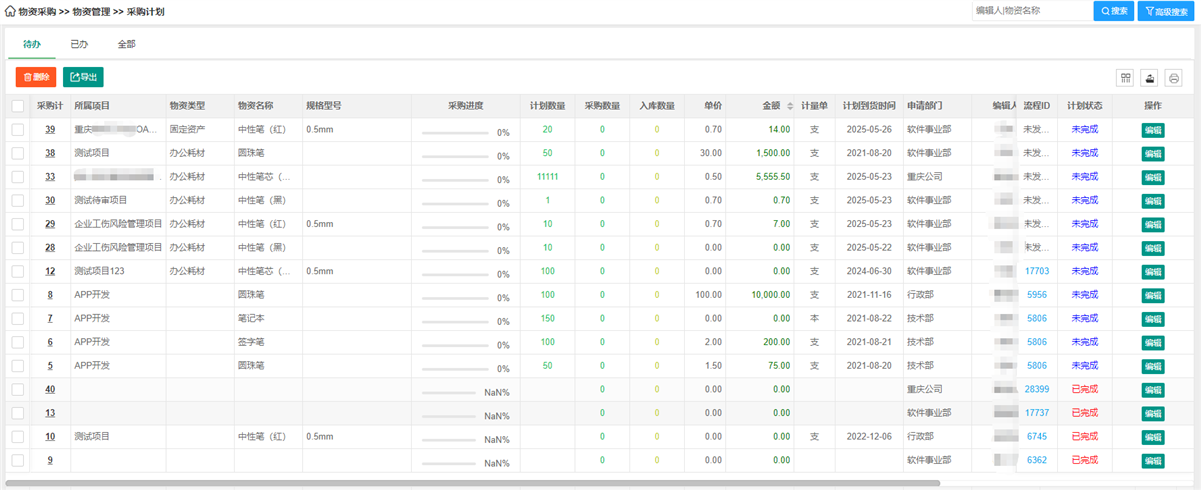The height and width of the screenshot is (490, 1201).
Task: Click 固定资产 material type cell
Action: [x=187, y=130]
